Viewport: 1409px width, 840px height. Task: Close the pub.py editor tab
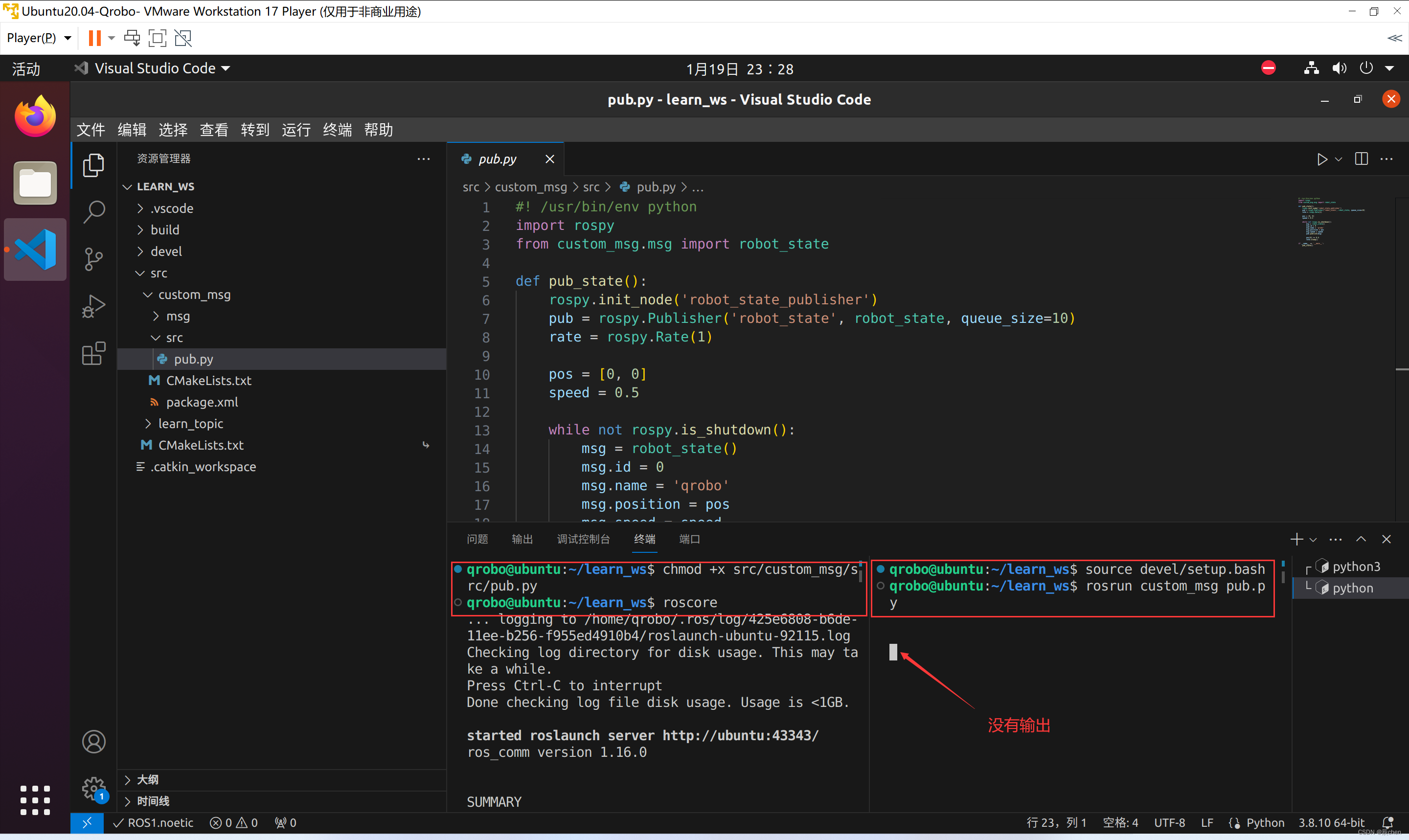pos(549,159)
